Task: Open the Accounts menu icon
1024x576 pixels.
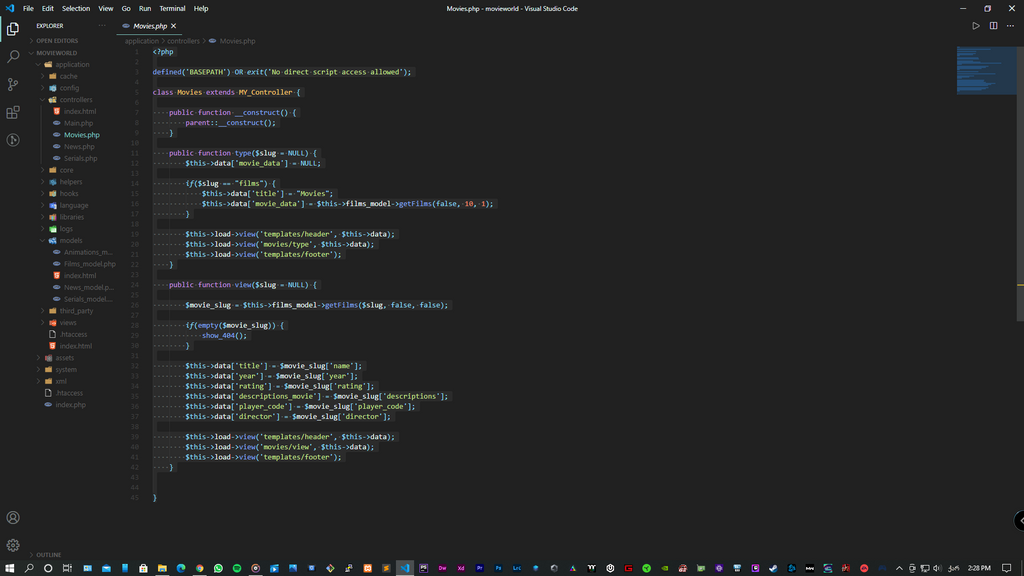Action: click(x=12, y=518)
